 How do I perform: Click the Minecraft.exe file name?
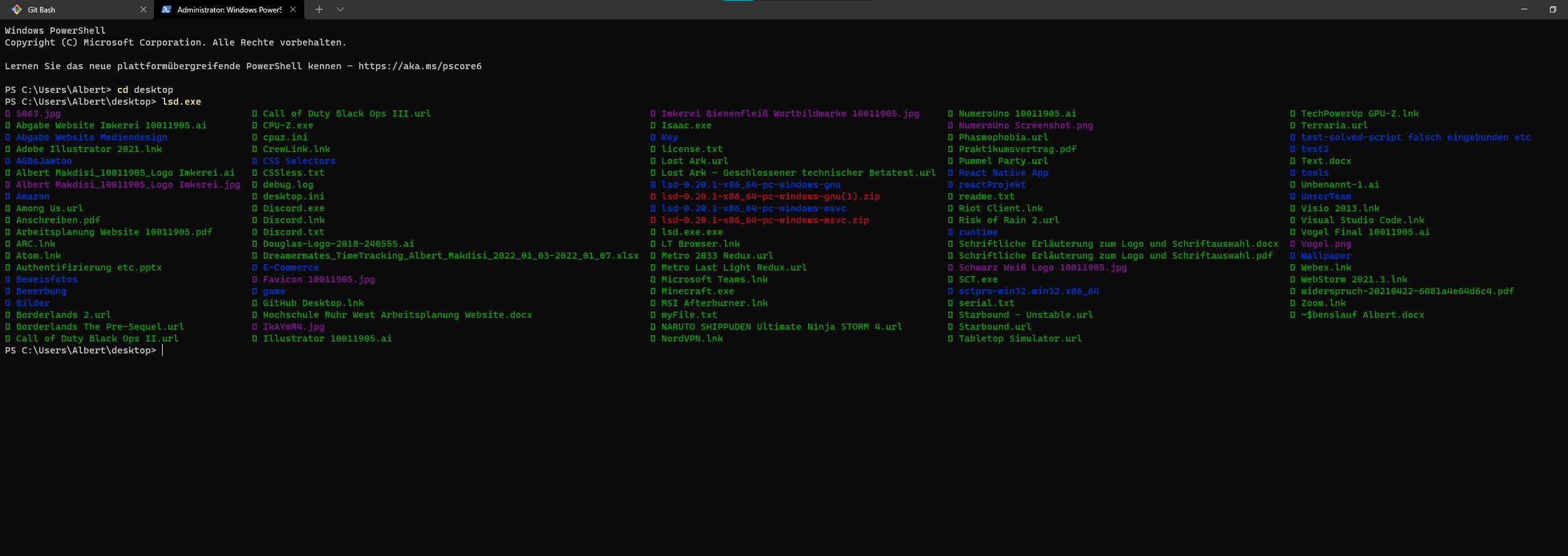click(698, 291)
